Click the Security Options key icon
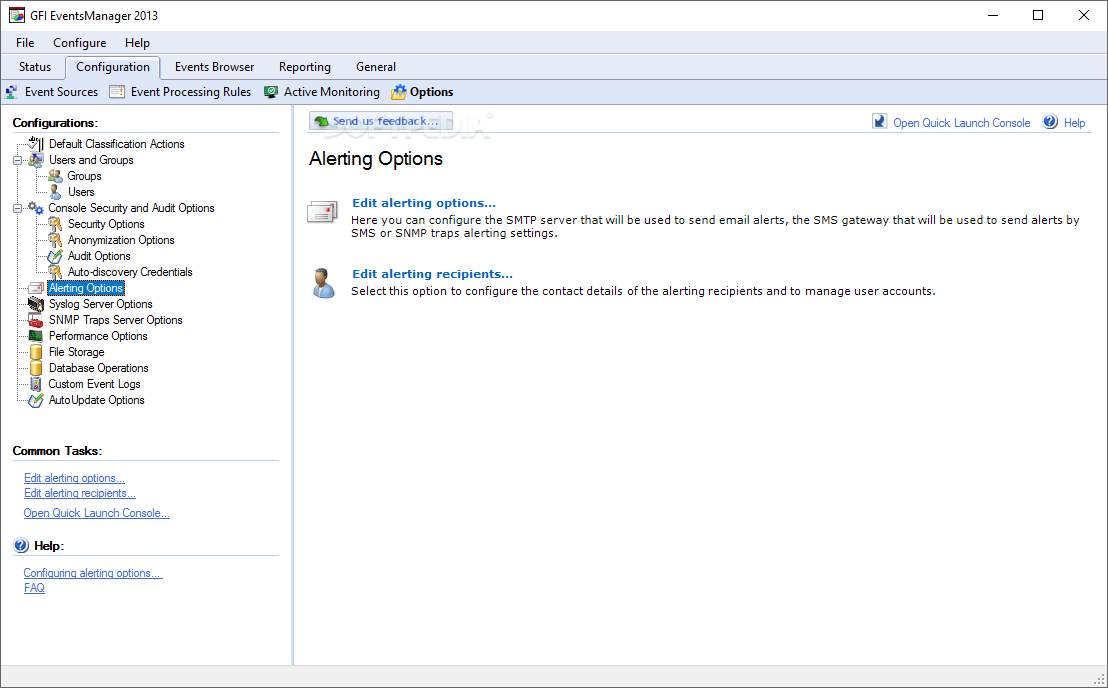This screenshot has width=1108, height=688. point(54,224)
